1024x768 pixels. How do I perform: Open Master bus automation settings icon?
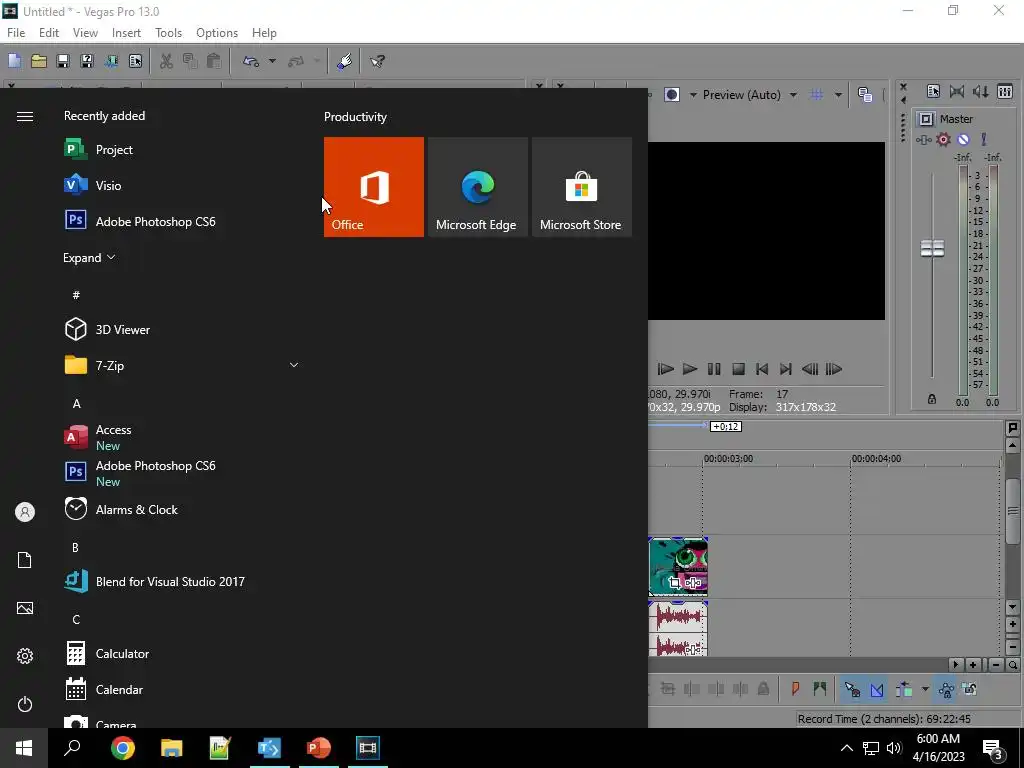984,140
